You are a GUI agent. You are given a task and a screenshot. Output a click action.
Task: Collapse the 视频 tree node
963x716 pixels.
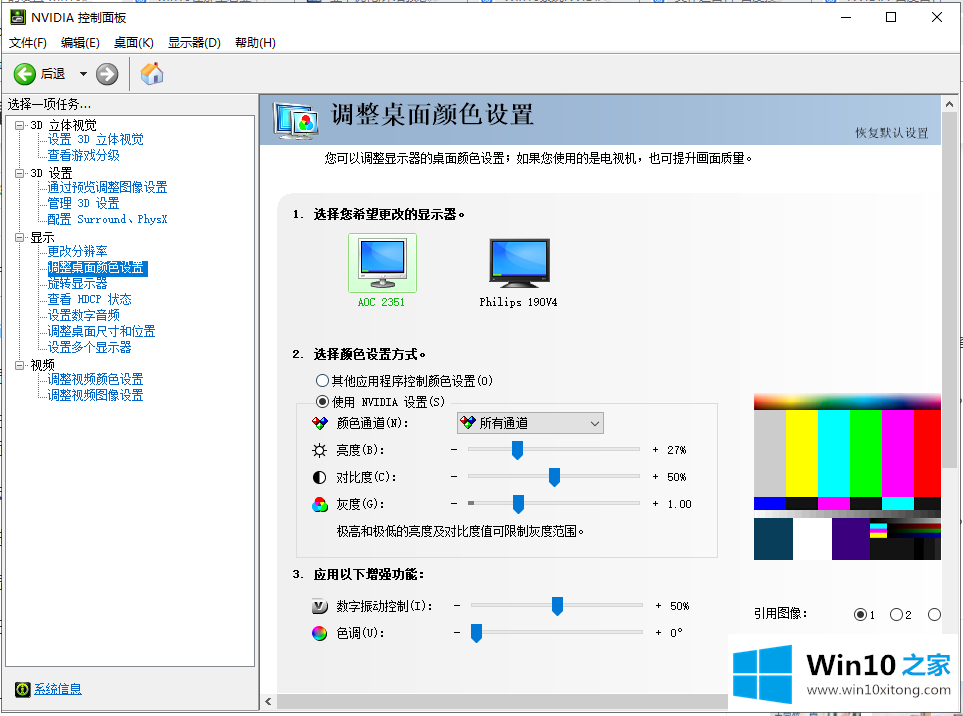(20, 365)
